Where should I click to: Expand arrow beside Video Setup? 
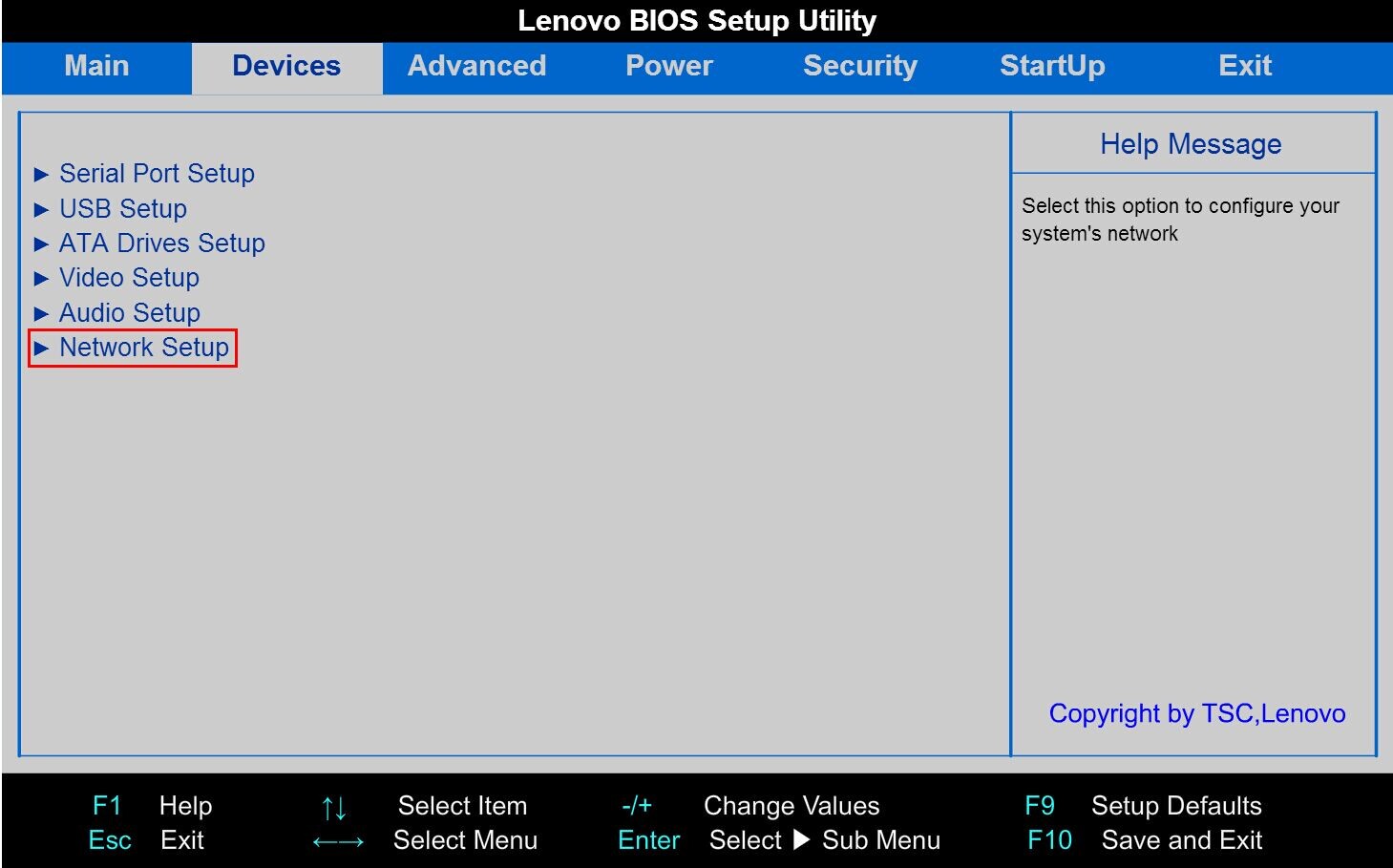tap(41, 279)
